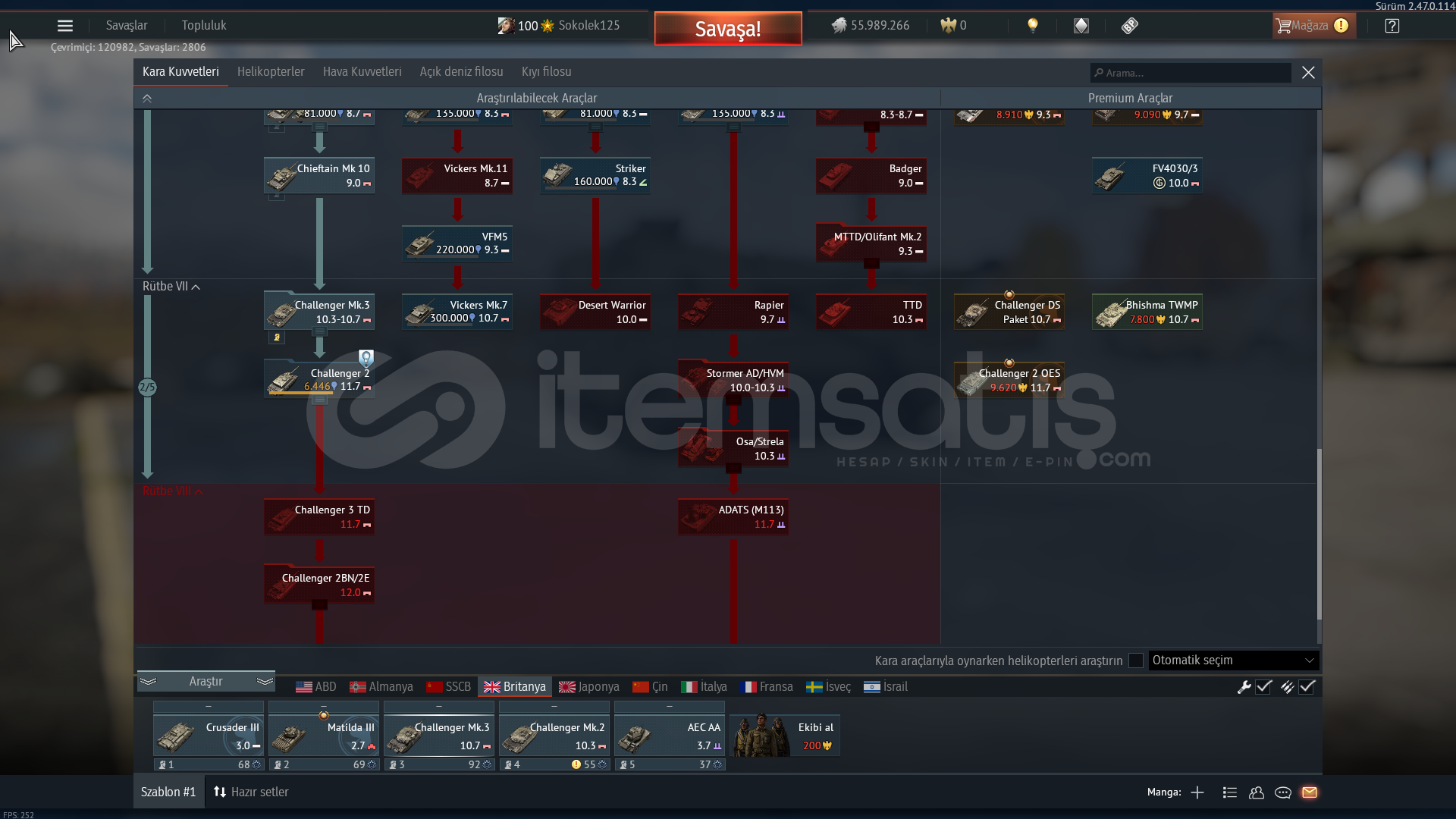Switch to Helikopterler tab

[271, 72]
